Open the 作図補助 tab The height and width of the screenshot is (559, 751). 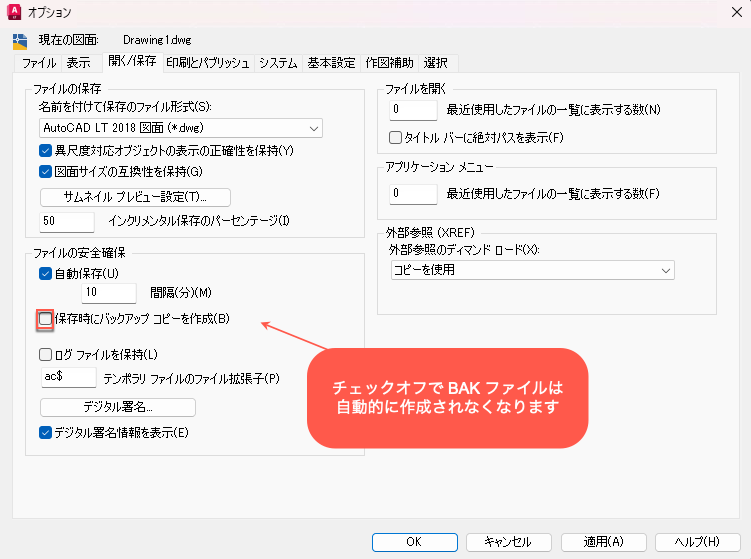pyautogui.click(x=389, y=63)
